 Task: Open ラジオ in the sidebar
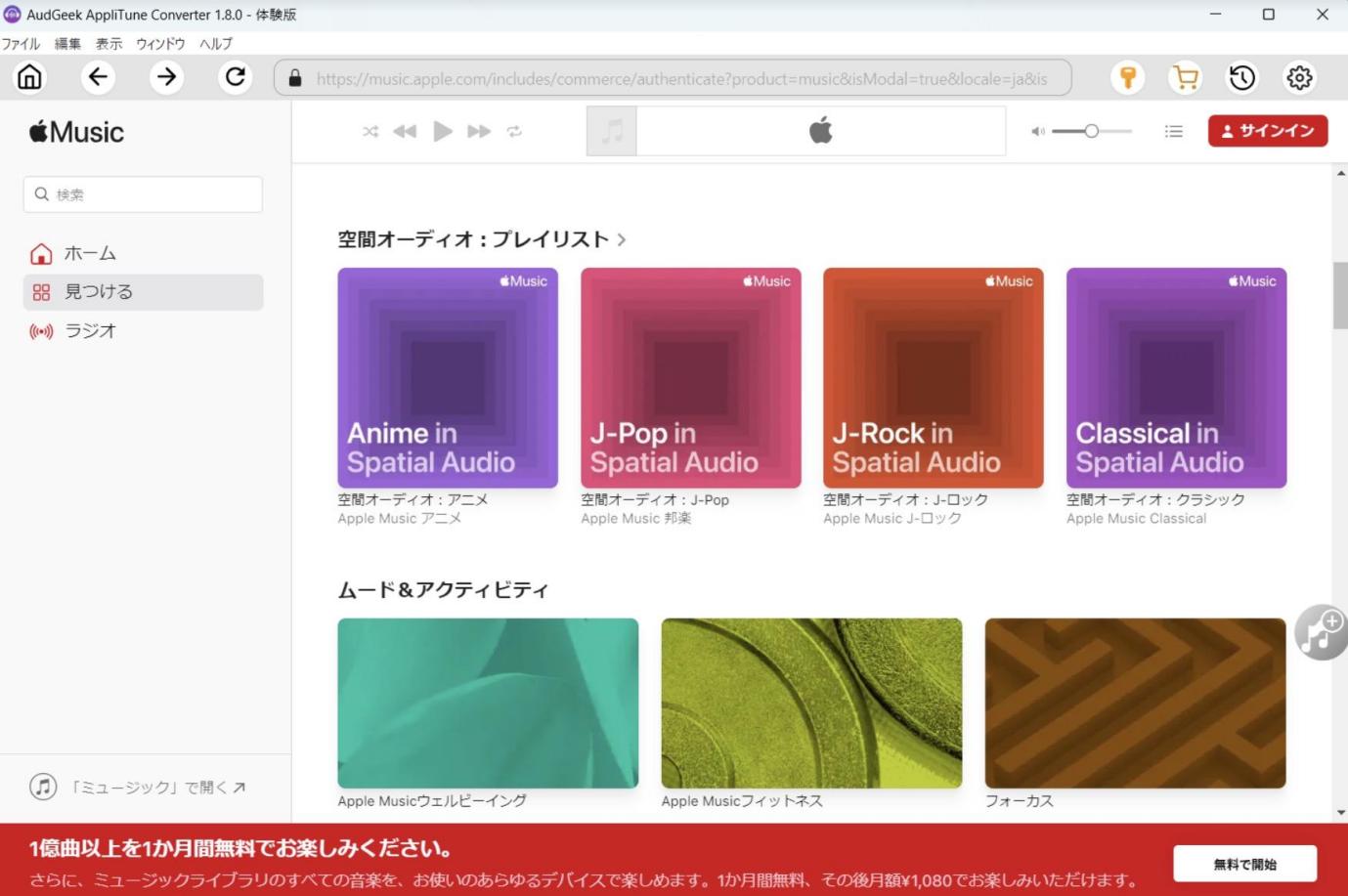pyautogui.click(x=143, y=331)
